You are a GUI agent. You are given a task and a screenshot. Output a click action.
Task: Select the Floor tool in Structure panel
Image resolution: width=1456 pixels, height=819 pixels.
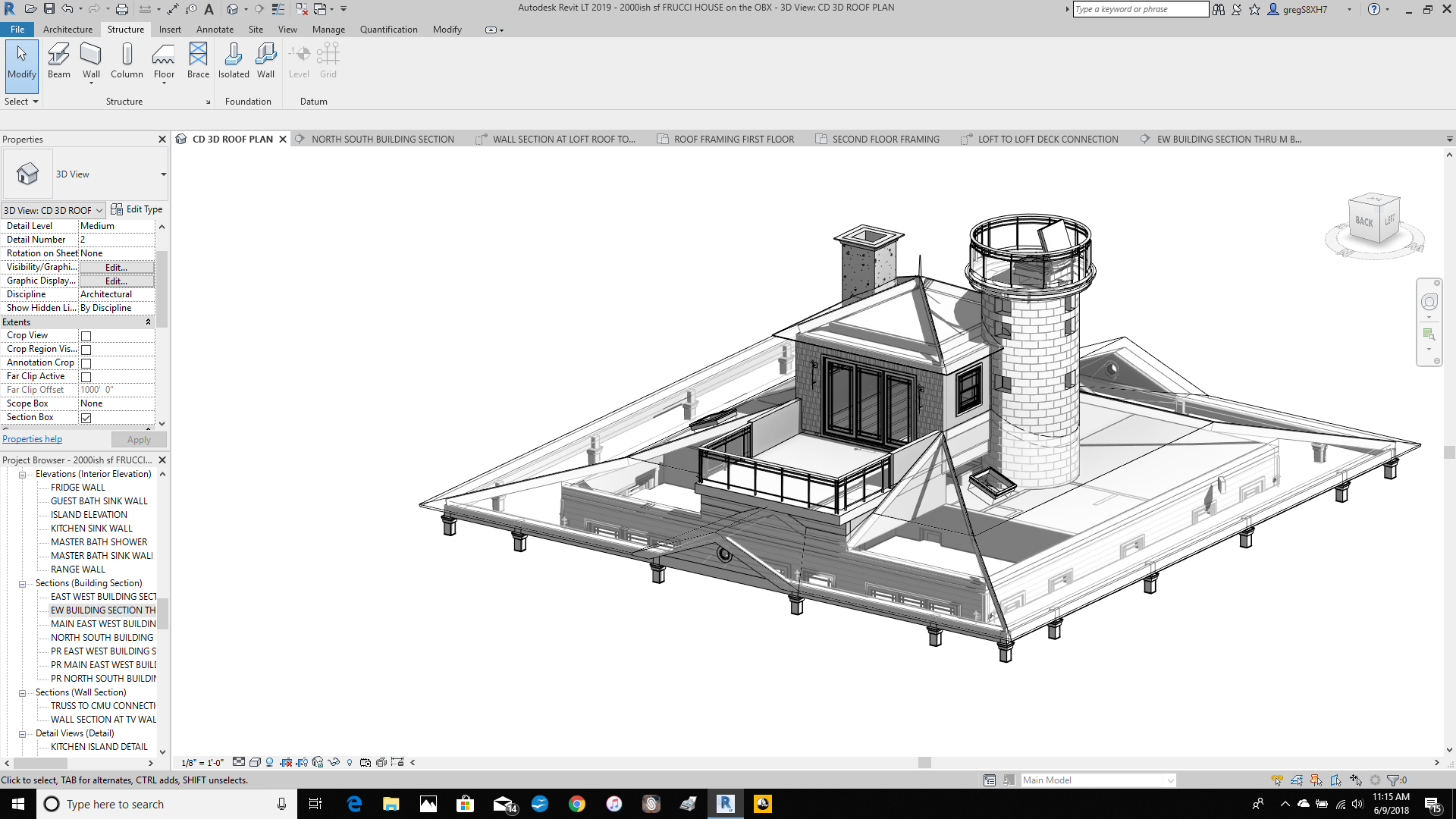coord(164,61)
